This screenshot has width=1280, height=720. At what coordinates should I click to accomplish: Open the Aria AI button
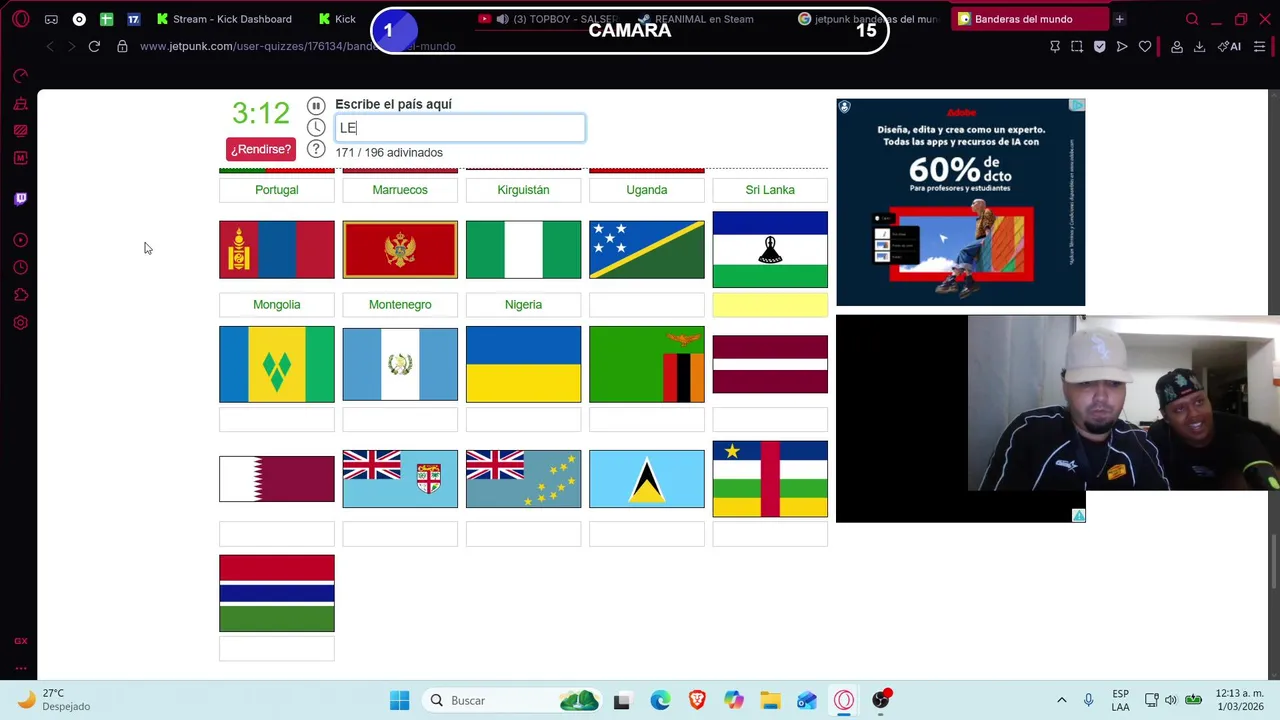tap(1229, 46)
